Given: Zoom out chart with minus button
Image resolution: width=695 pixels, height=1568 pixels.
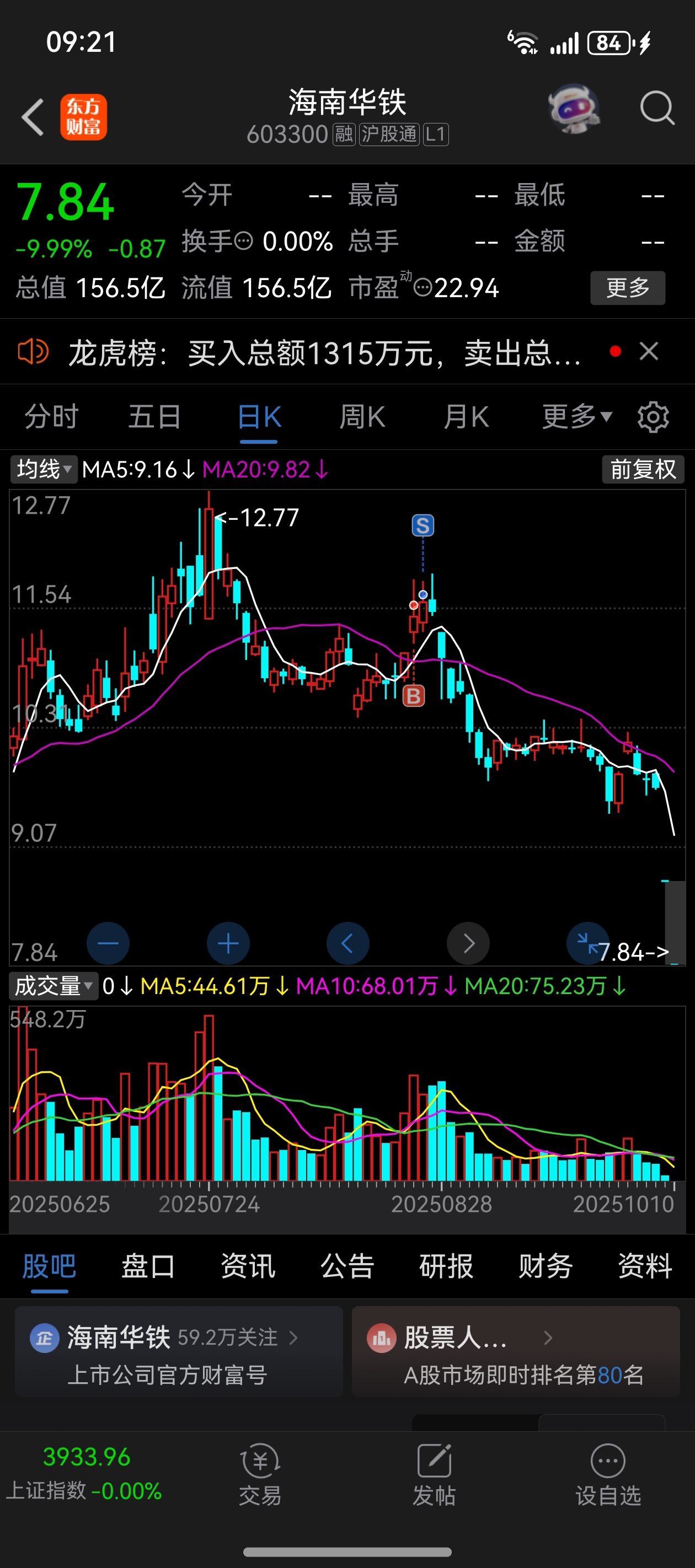Looking at the screenshot, I should pos(108,943).
